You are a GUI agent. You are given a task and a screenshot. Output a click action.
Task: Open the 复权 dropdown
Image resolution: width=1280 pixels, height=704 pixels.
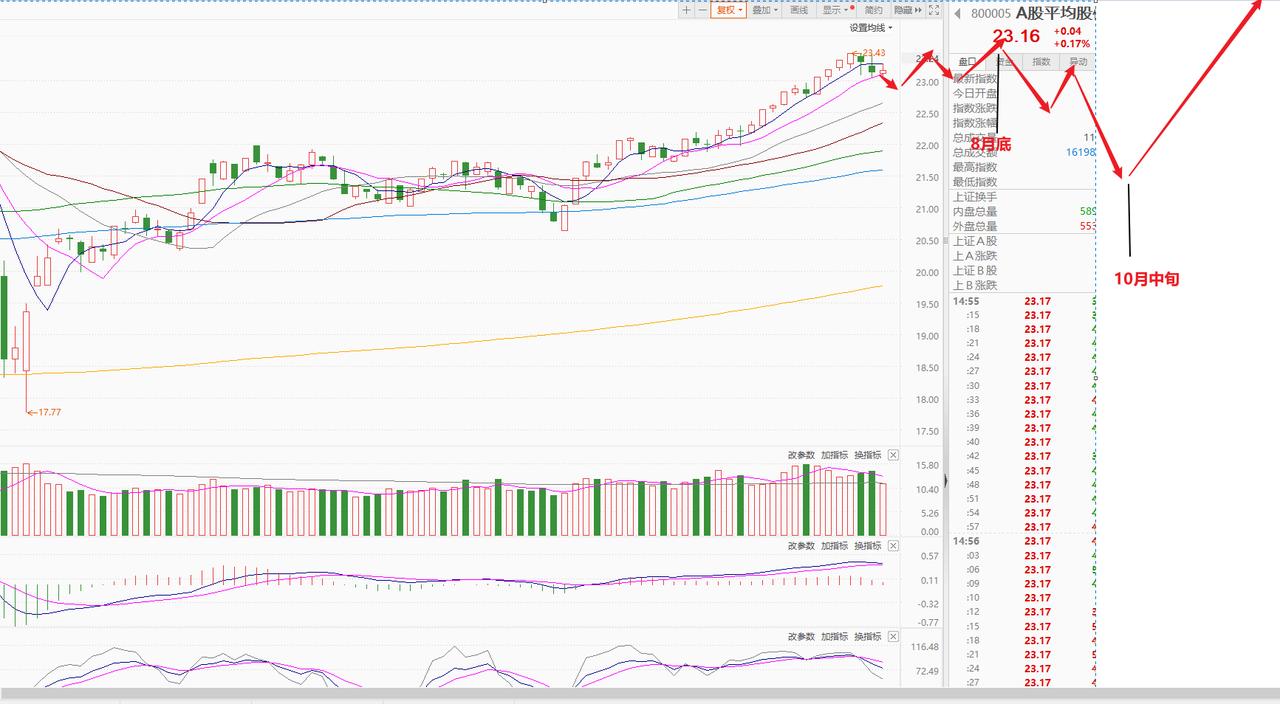pyautogui.click(x=729, y=10)
